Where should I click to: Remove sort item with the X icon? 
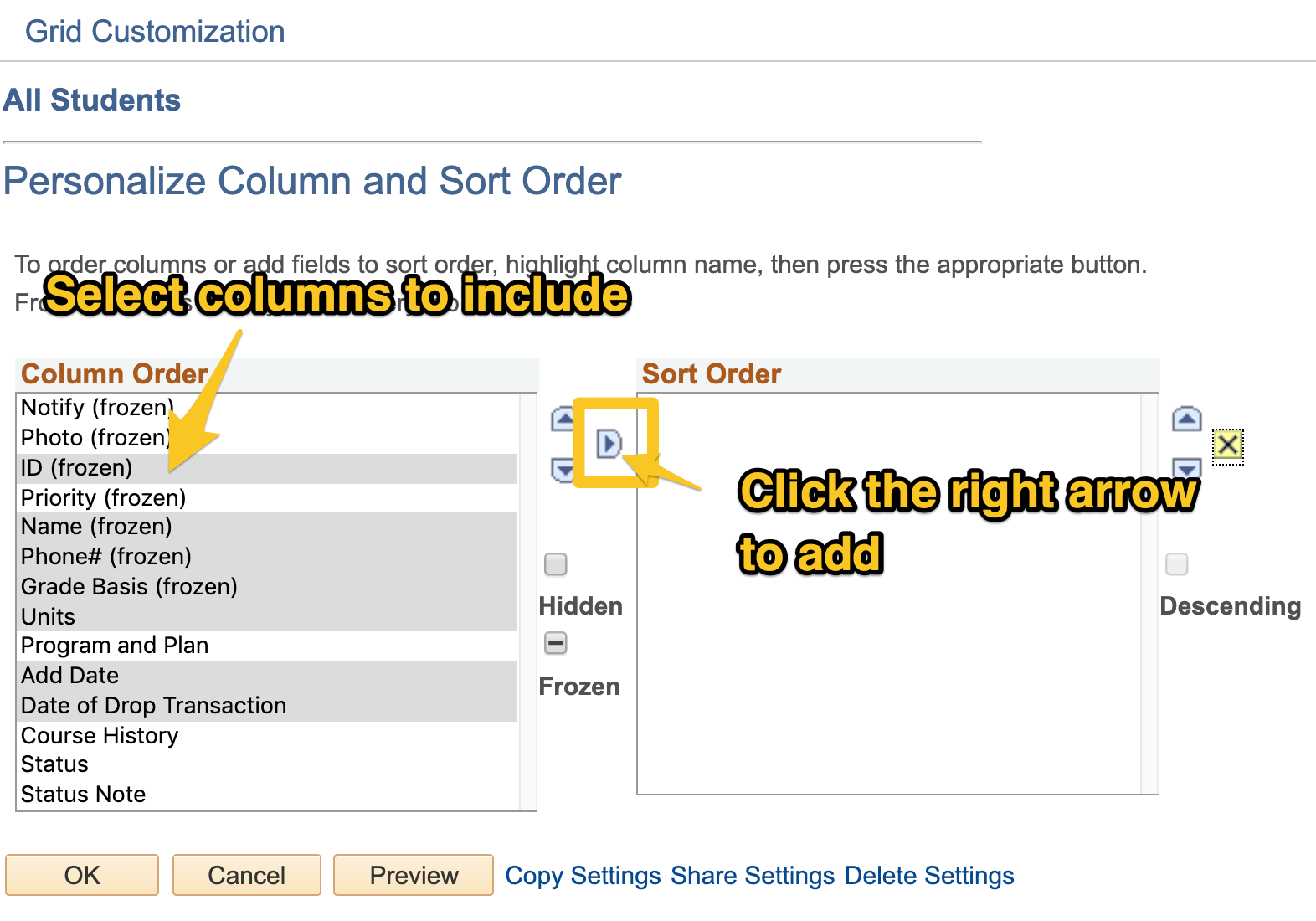click(x=1227, y=445)
